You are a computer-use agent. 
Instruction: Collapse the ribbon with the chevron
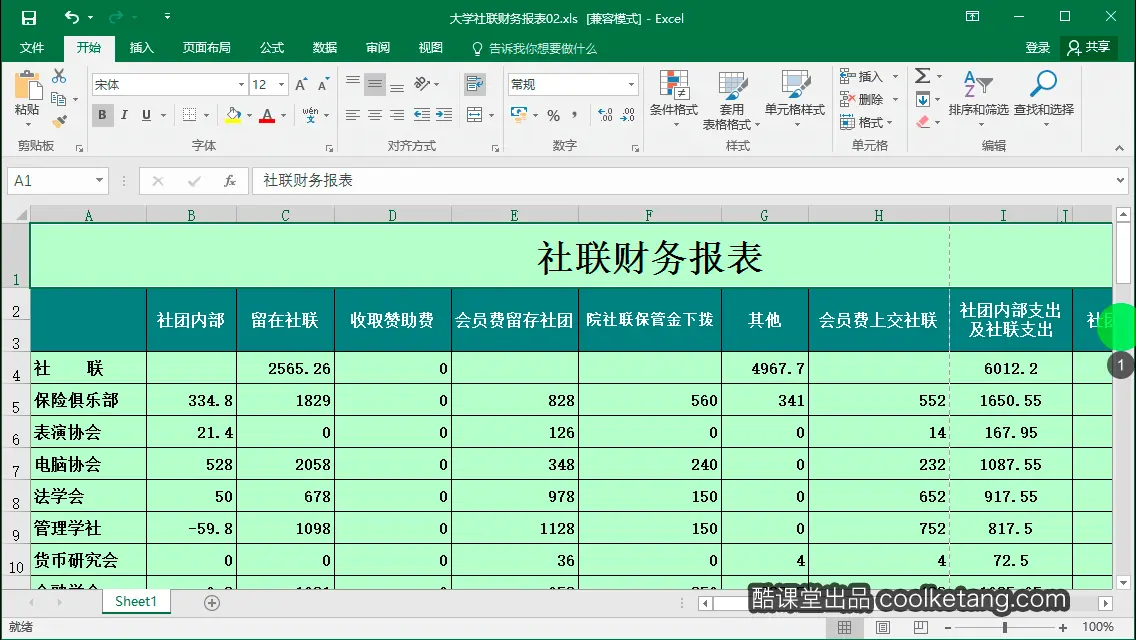(x=1119, y=148)
